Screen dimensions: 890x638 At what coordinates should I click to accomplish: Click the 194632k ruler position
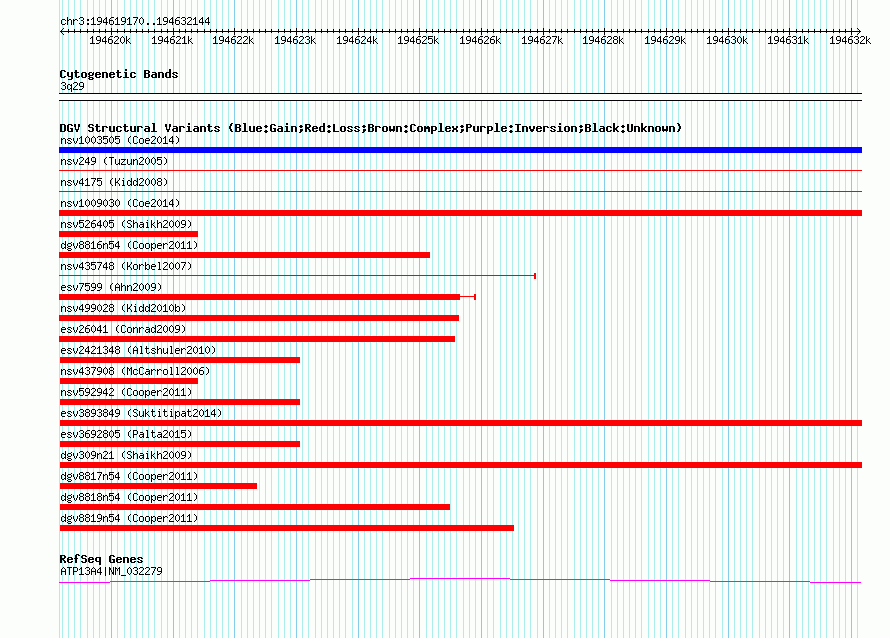[850, 40]
